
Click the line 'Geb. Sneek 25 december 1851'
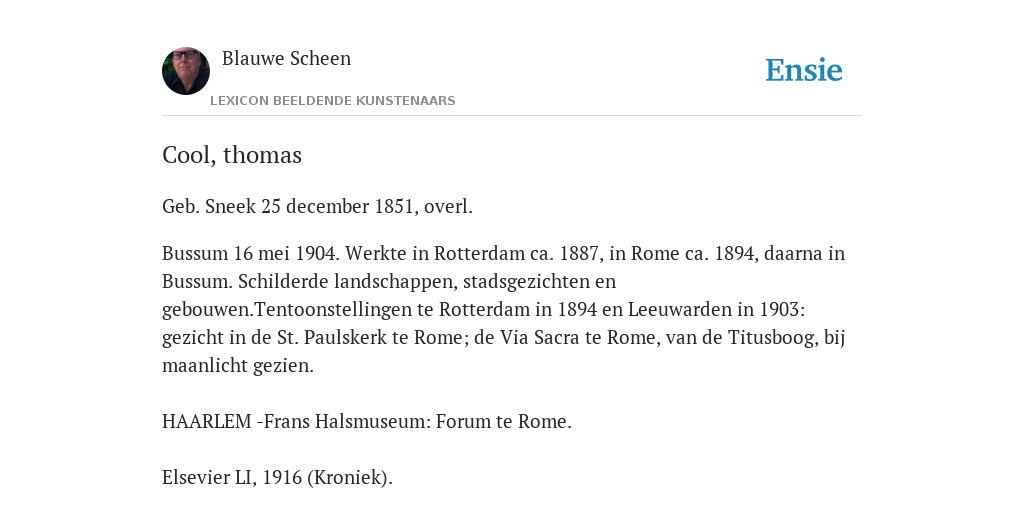point(287,206)
